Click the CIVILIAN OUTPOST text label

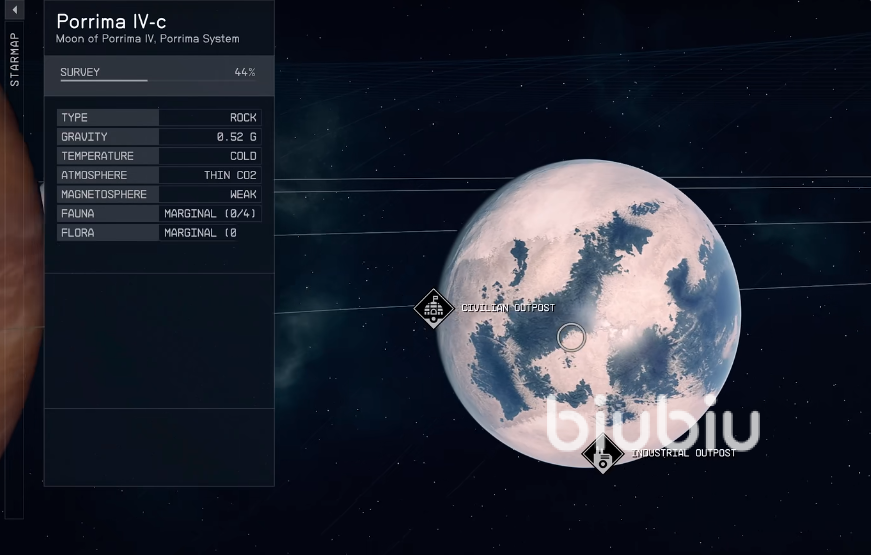click(x=507, y=308)
